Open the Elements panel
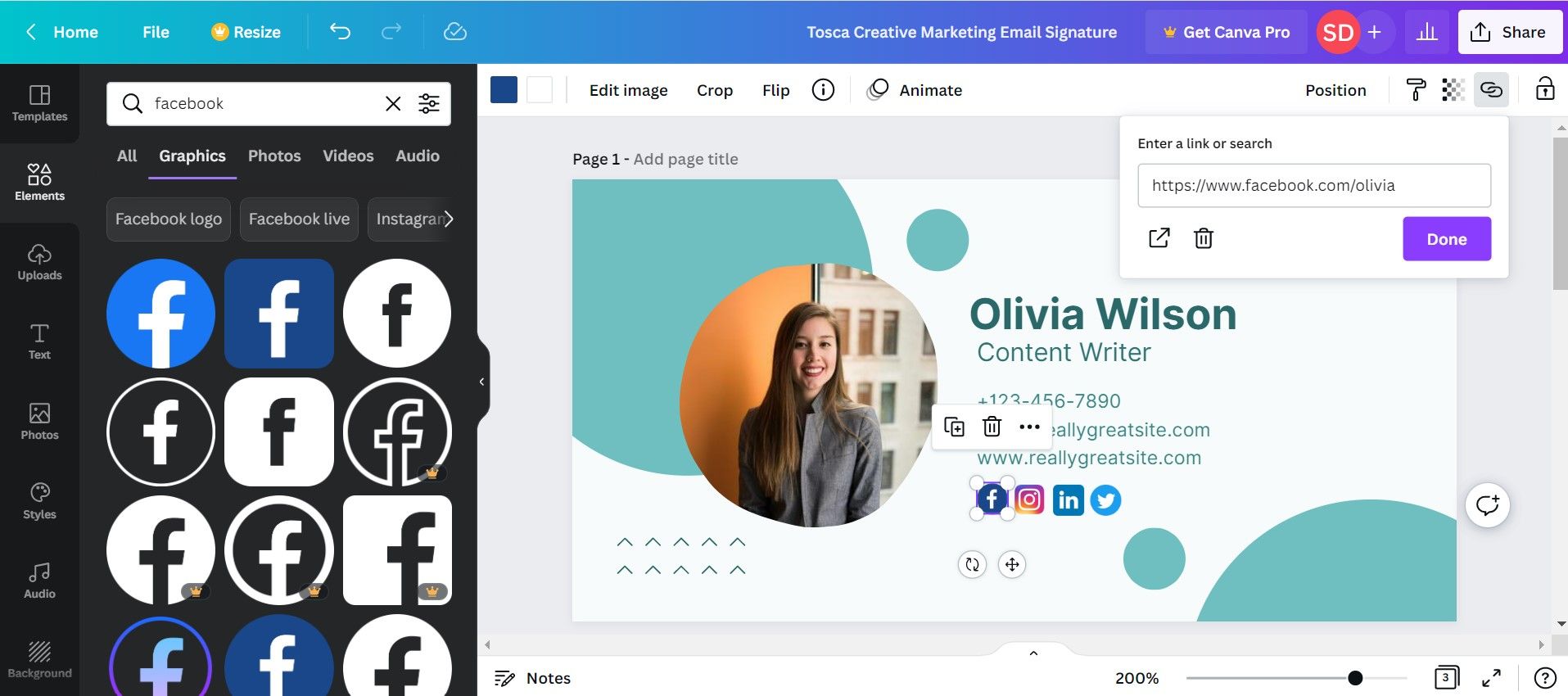 pos(39,183)
